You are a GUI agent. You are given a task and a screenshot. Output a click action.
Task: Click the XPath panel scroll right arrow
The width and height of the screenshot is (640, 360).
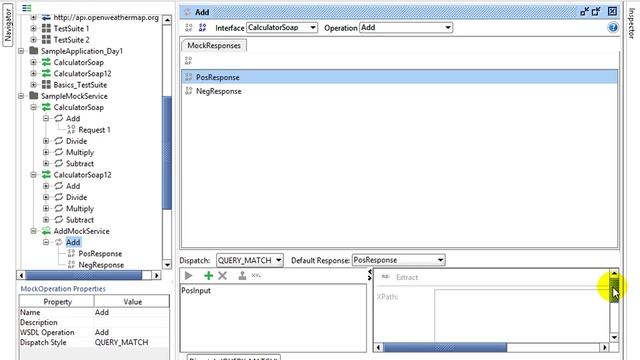(604, 347)
